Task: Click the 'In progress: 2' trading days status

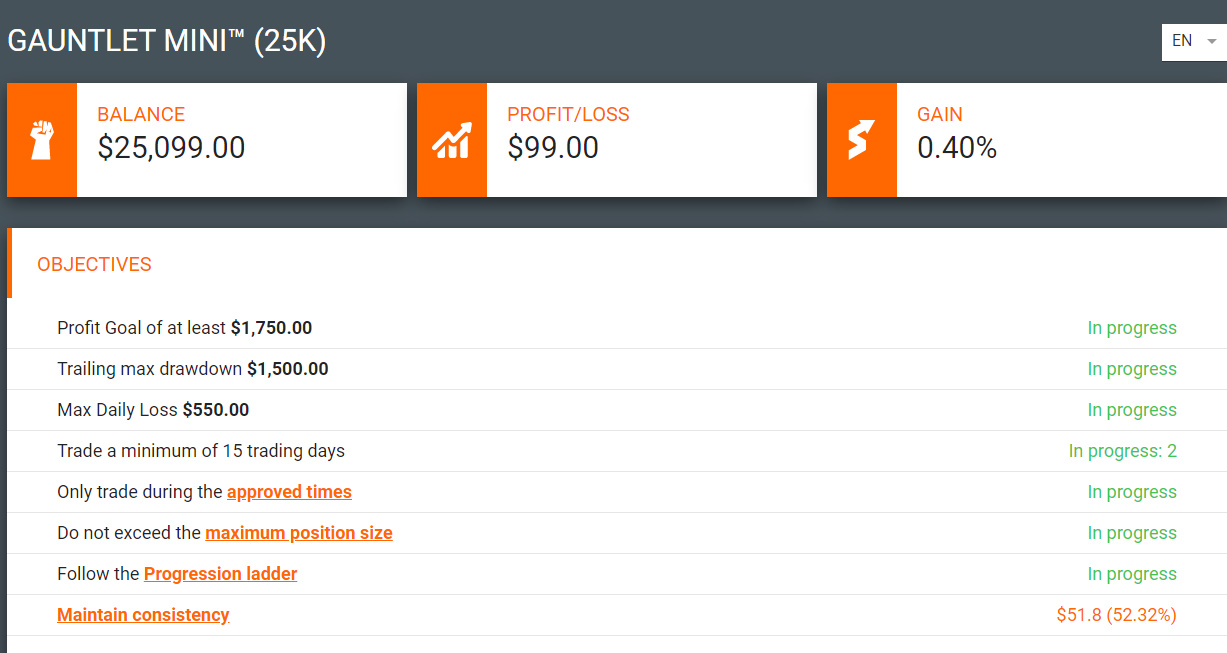Action: 1123,451
